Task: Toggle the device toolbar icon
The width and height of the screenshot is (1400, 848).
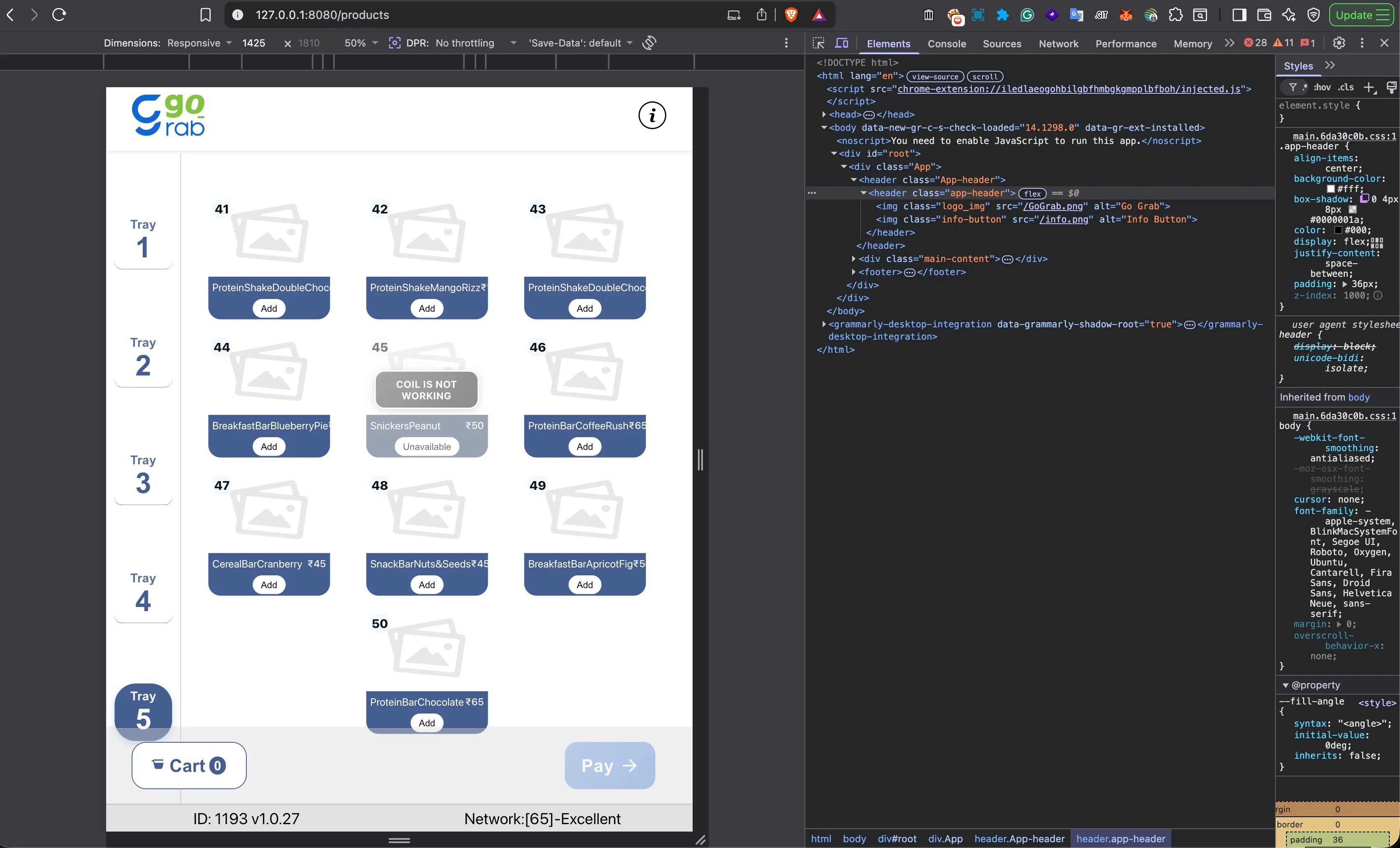Action: tap(841, 43)
